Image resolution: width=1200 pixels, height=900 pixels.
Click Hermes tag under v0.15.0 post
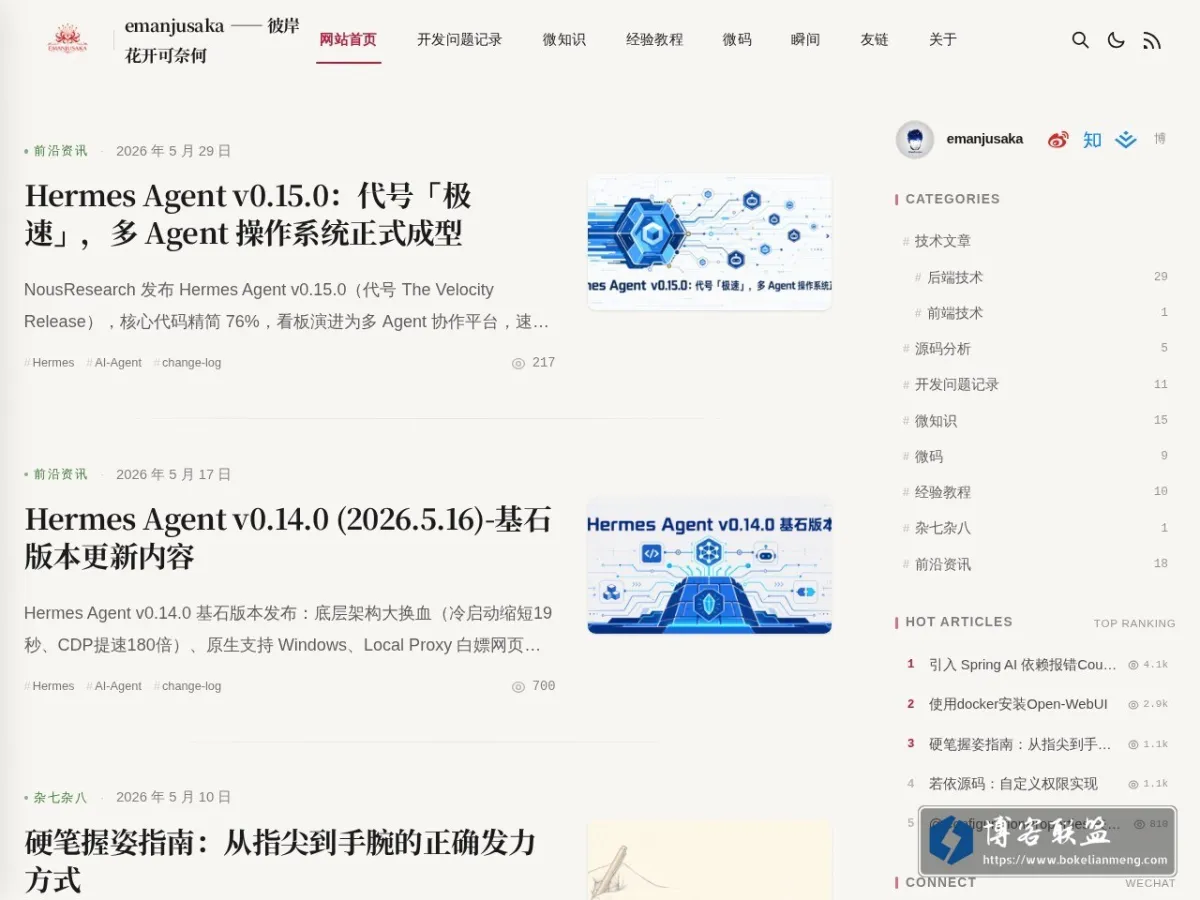click(49, 363)
